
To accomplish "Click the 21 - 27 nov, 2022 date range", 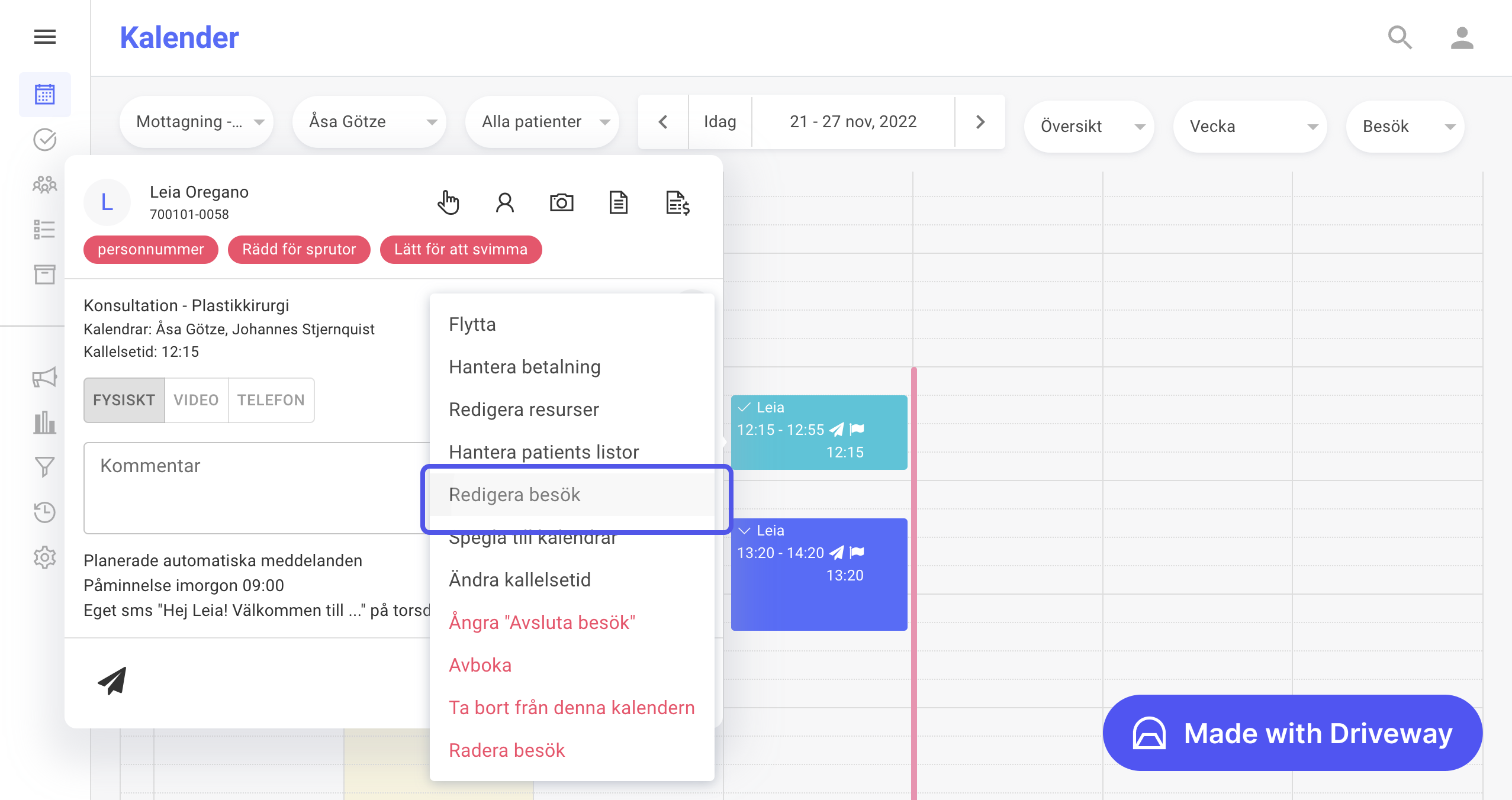I will coord(853,122).
